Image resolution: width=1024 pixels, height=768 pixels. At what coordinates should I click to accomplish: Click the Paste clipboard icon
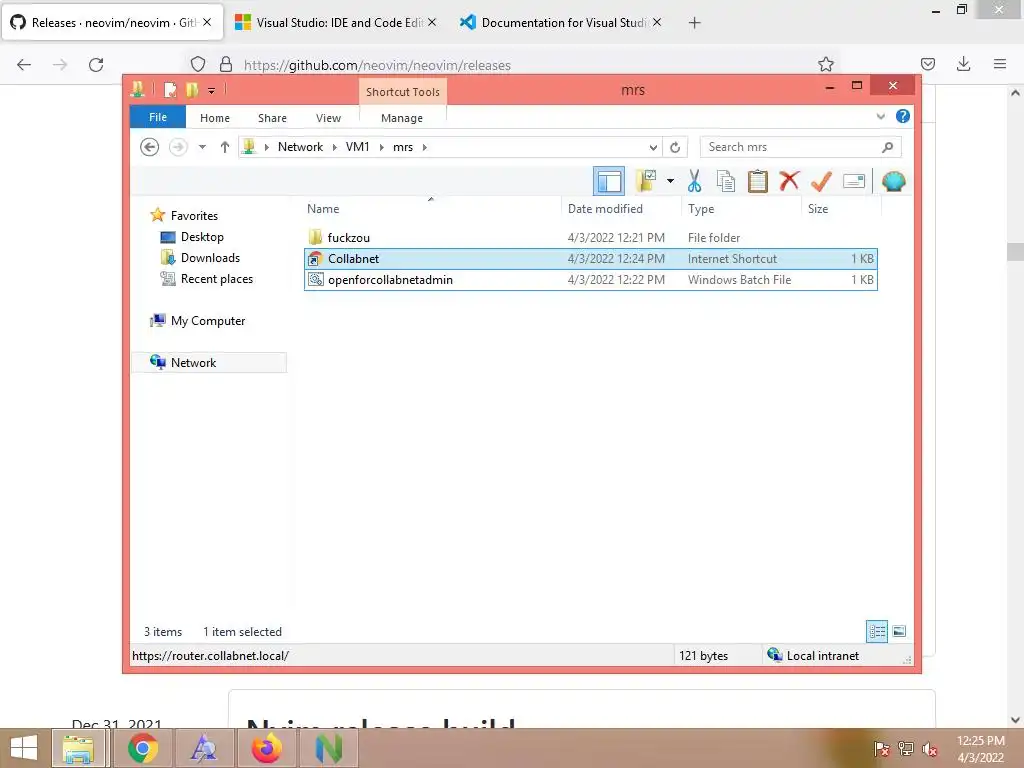pos(758,181)
